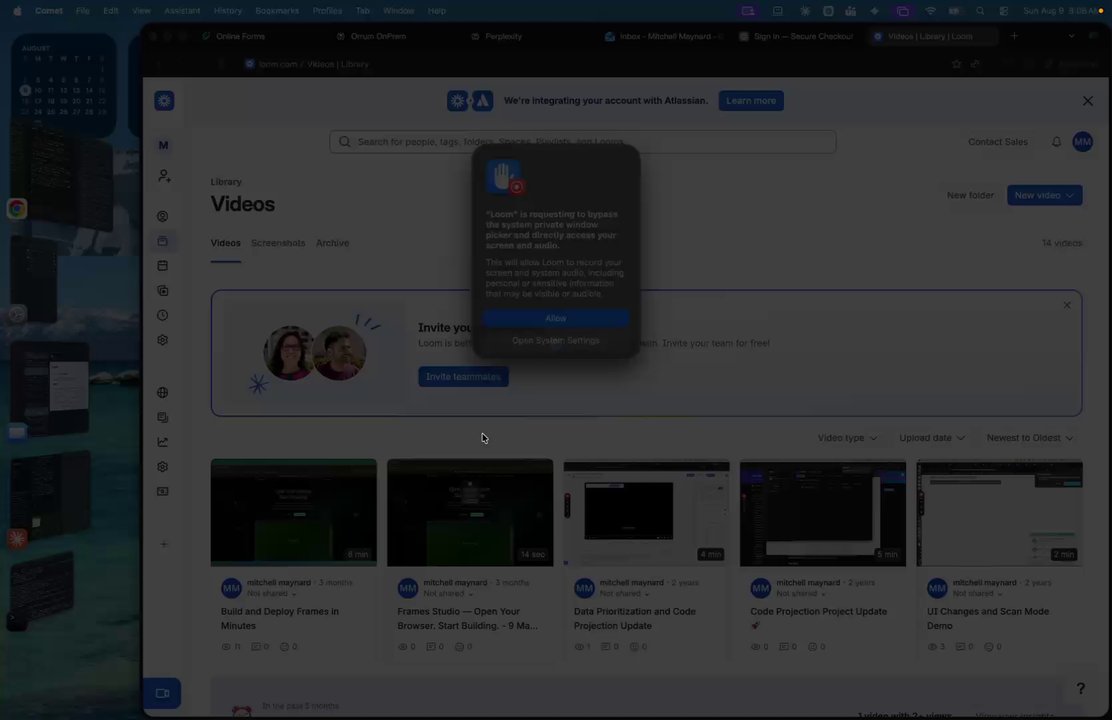Click the gear icon below the analytics chart

tap(162, 467)
